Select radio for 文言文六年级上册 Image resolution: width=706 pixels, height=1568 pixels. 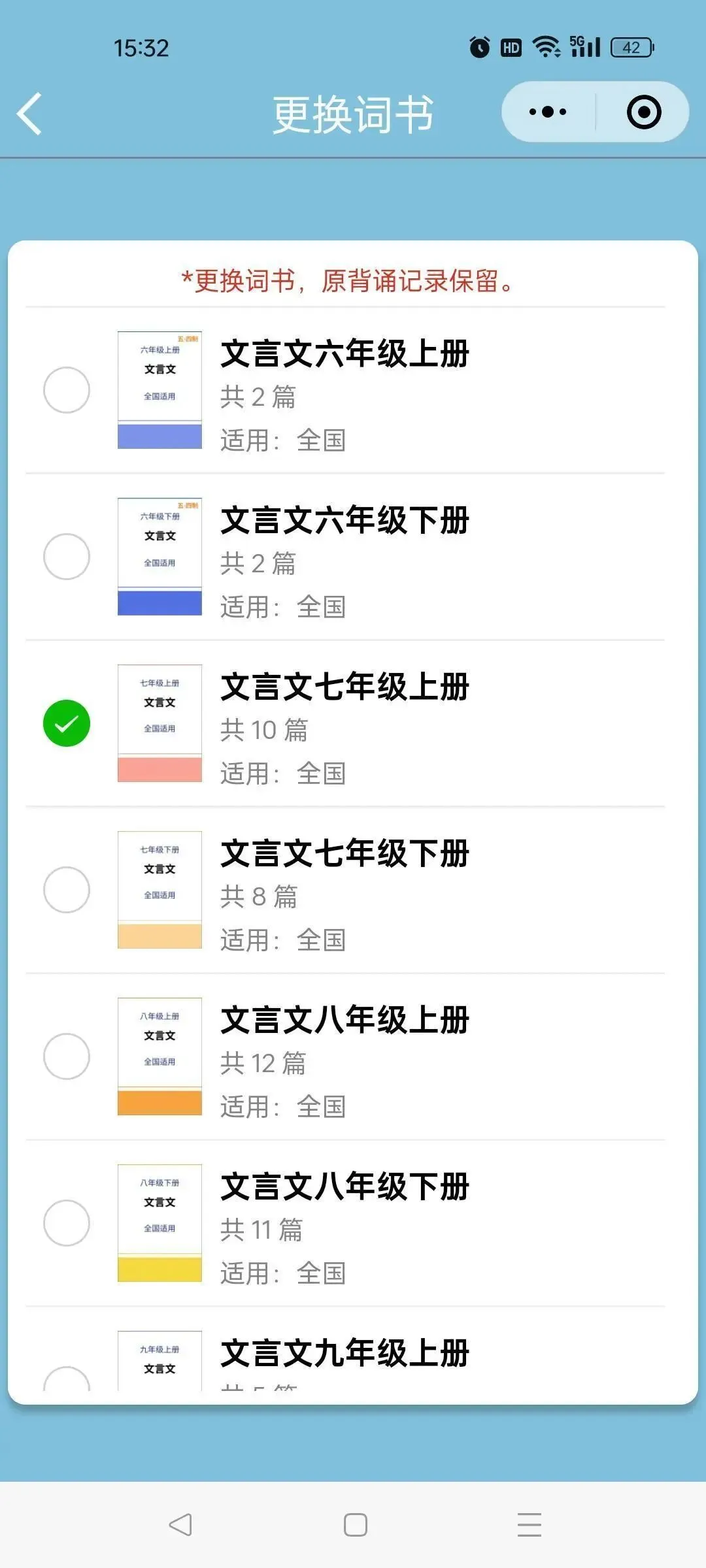[x=67, y=390]
